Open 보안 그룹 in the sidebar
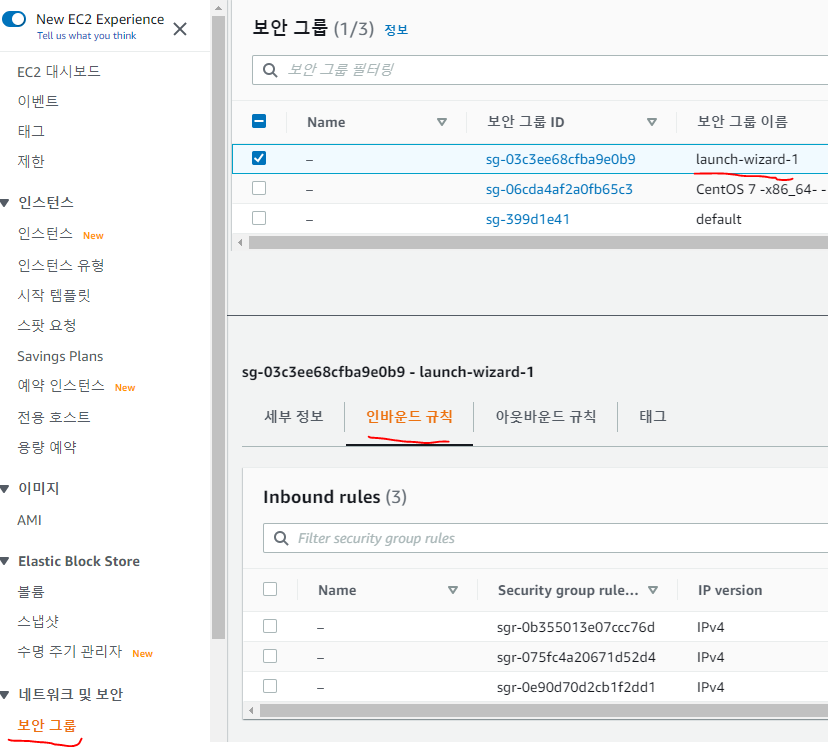This screenshot has height=747, width=828. point(47,725)
